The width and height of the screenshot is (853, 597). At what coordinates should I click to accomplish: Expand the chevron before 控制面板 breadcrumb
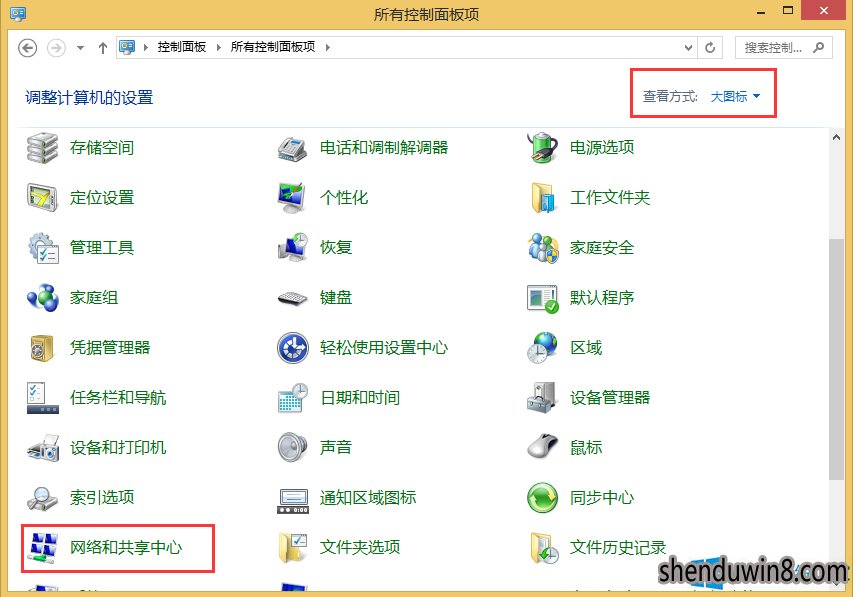146,47
